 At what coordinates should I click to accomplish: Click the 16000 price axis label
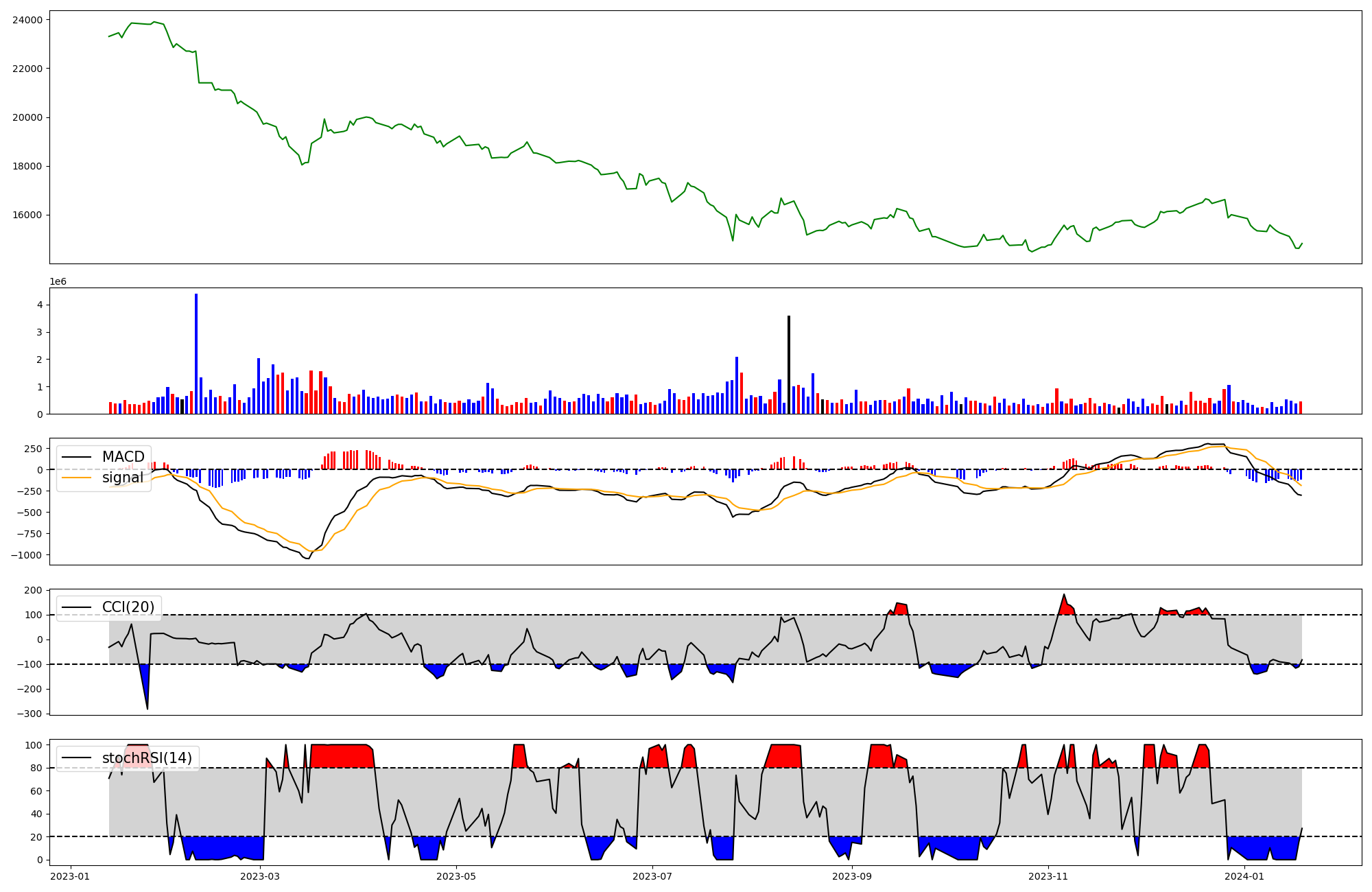coord(27,215)
